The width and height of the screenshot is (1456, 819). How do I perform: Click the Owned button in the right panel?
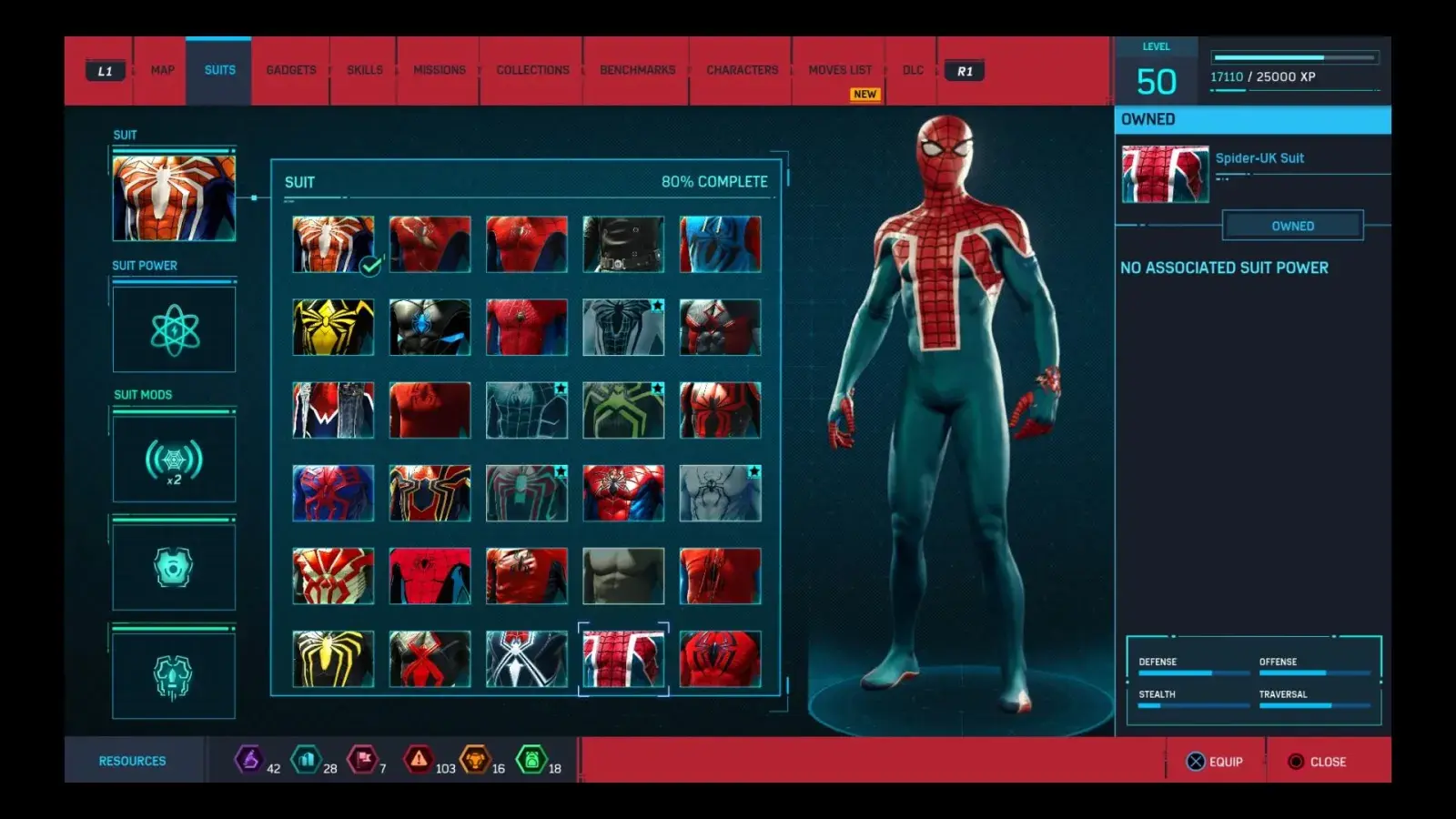point(1292,225)
